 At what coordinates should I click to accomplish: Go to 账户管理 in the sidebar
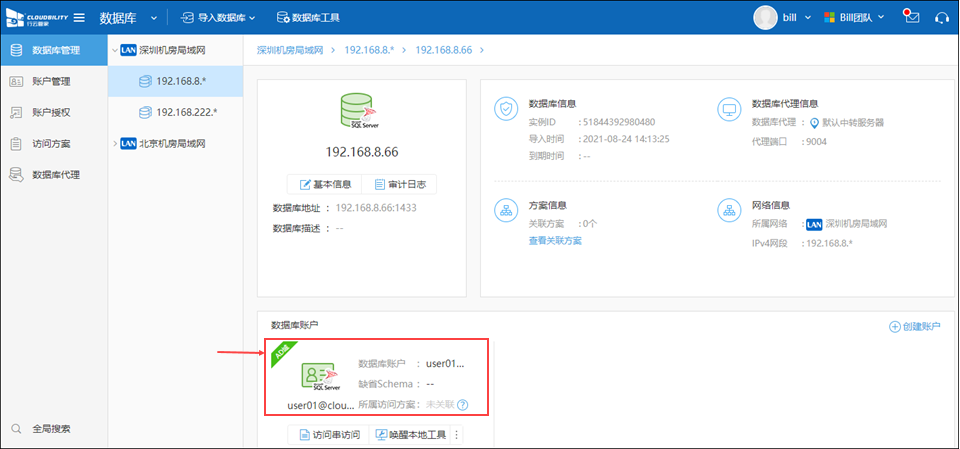(51, 80)
